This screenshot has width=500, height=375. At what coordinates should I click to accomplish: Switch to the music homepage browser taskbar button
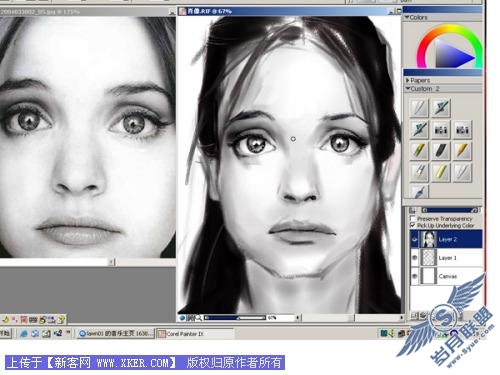click(116, 333)
